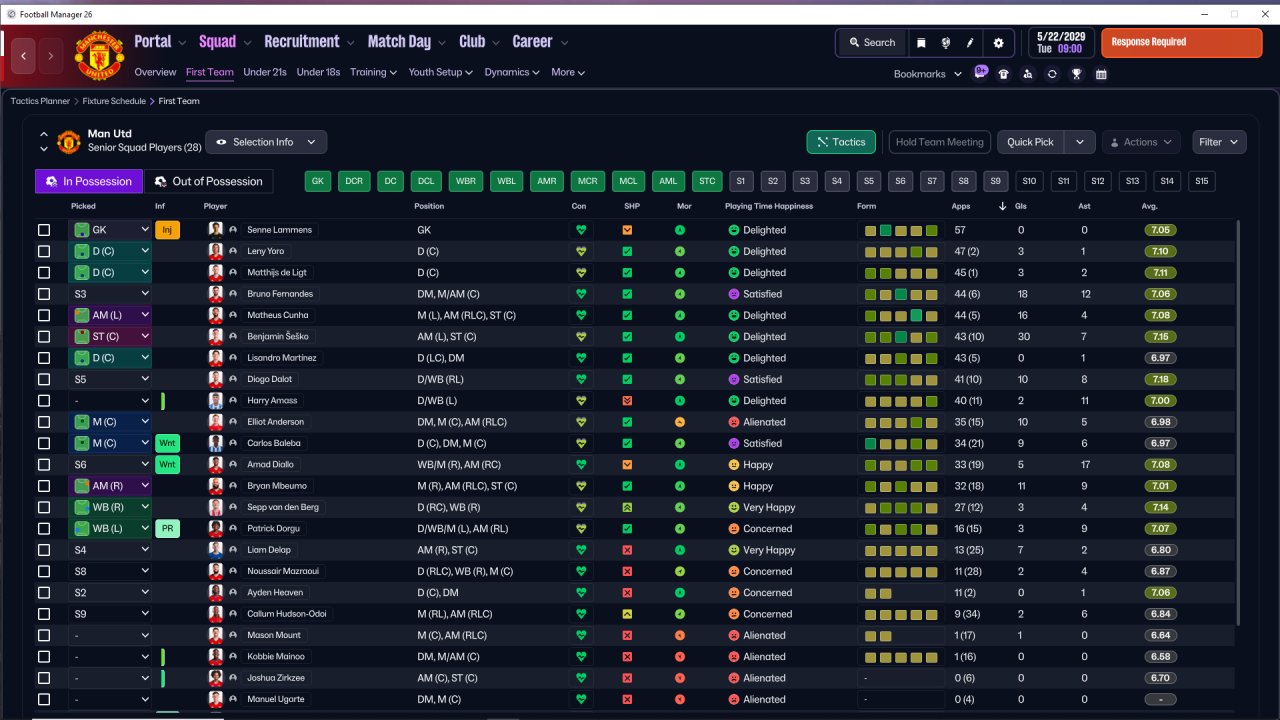Sort the table by the Apps column
Viewport: 1280px width, 720px height.
(x=960, y=206)
